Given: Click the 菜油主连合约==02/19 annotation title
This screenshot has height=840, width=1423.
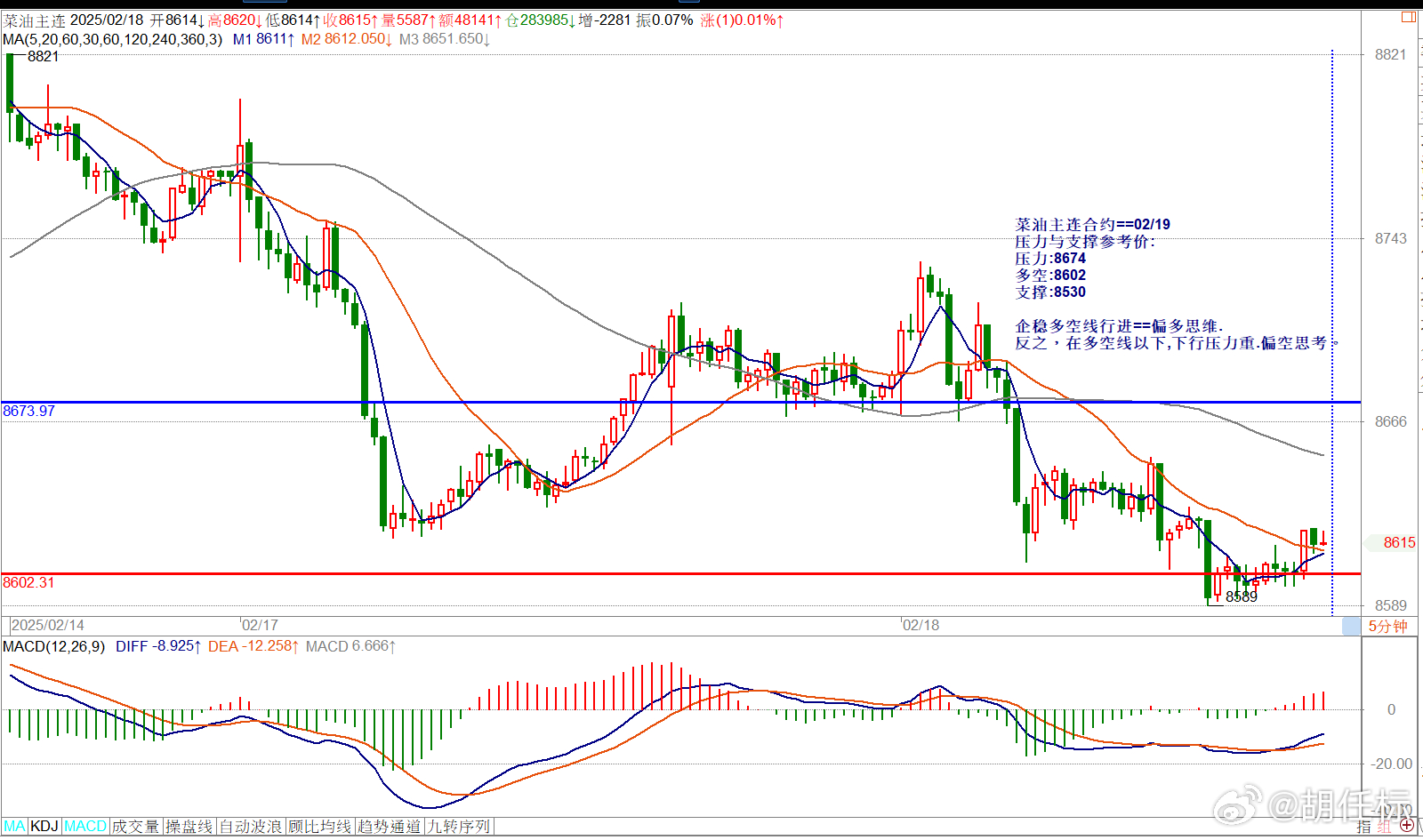Looking at the screenshot, I should pos(1093,225).
